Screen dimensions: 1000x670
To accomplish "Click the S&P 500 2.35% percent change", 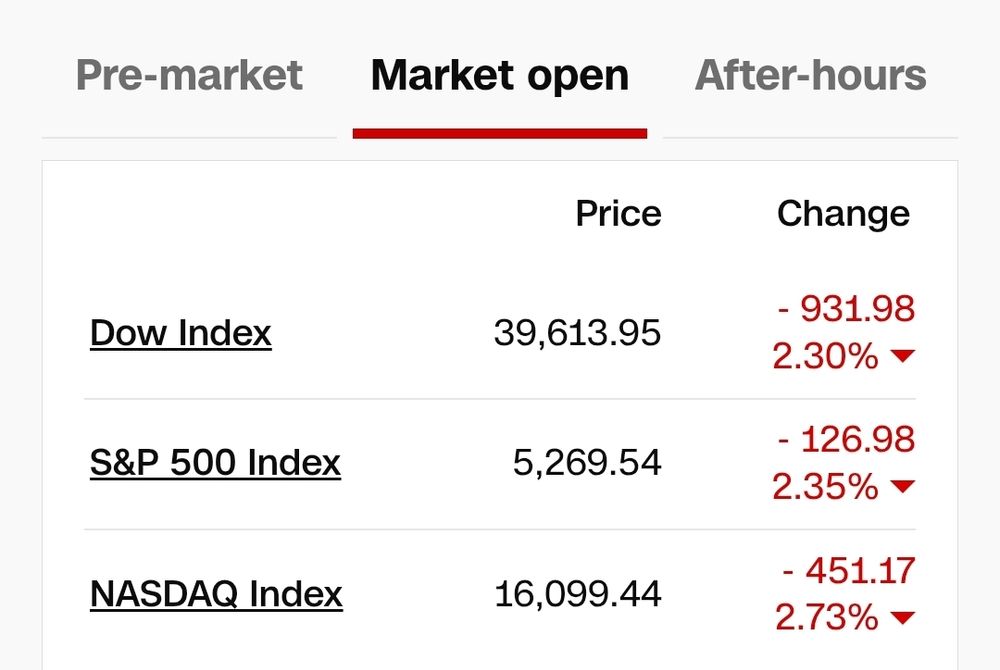I will [825, 487].
